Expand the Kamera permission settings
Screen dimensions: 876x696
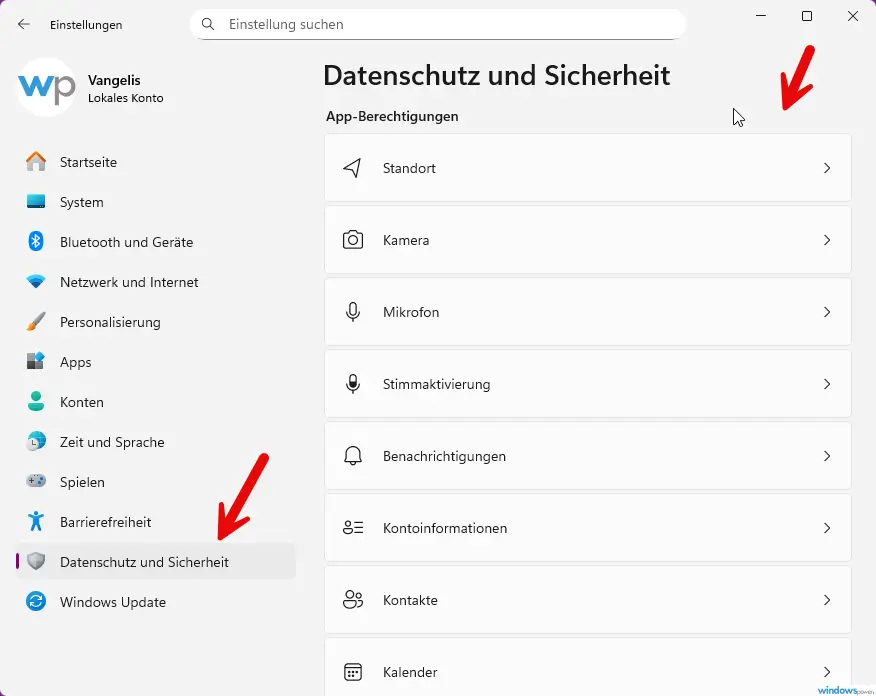click(827, 240)
